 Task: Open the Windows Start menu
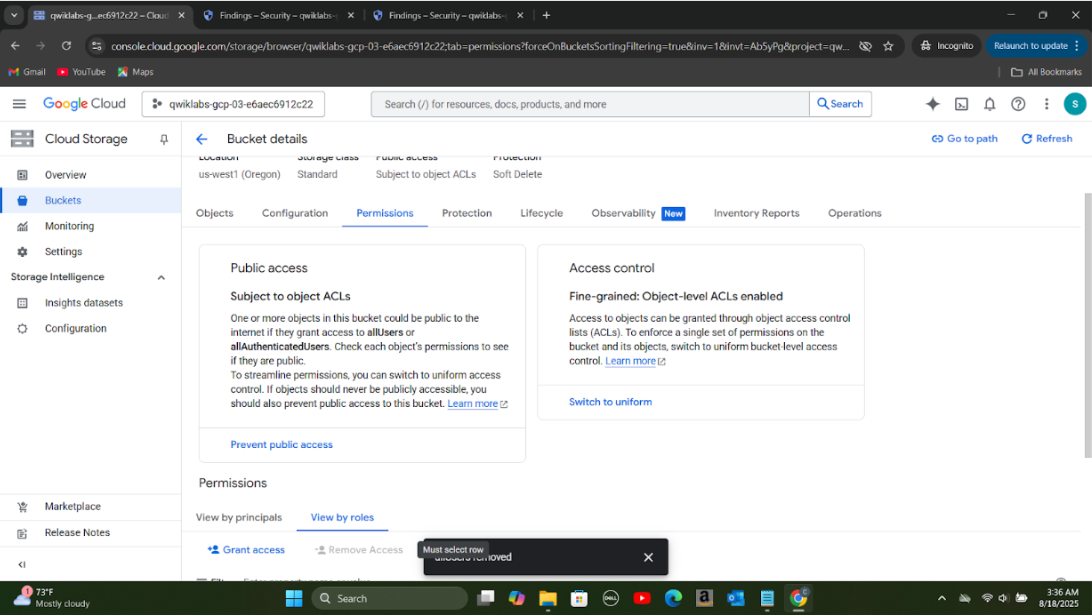[x=293, y=598]
